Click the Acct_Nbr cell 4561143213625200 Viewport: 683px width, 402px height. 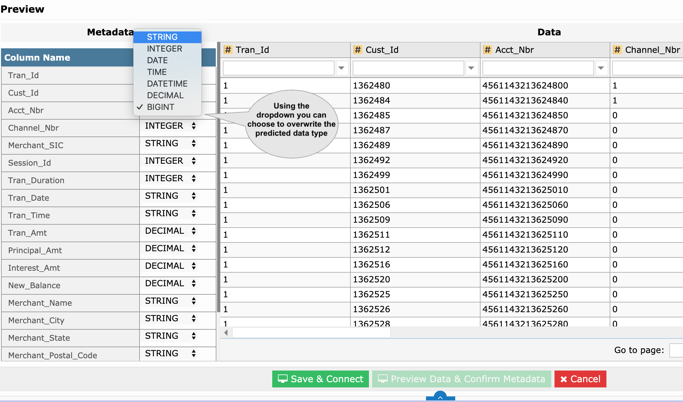pyautogui.click(x=545, y=280)
